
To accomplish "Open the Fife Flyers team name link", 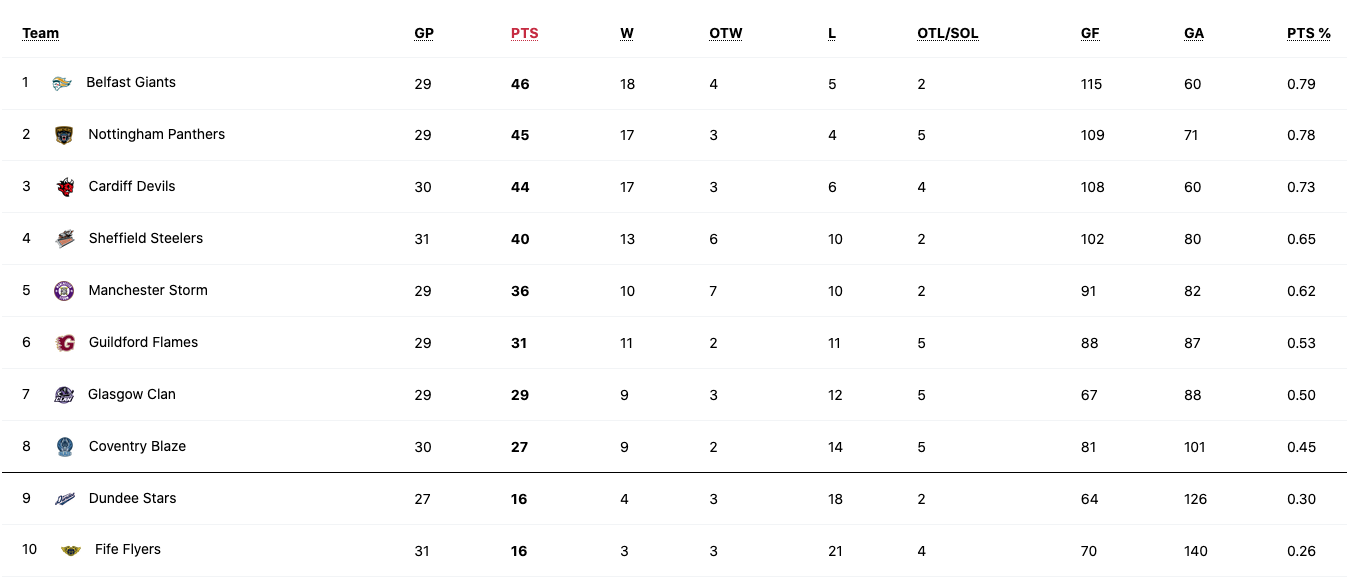I will (x=128, y=549).
